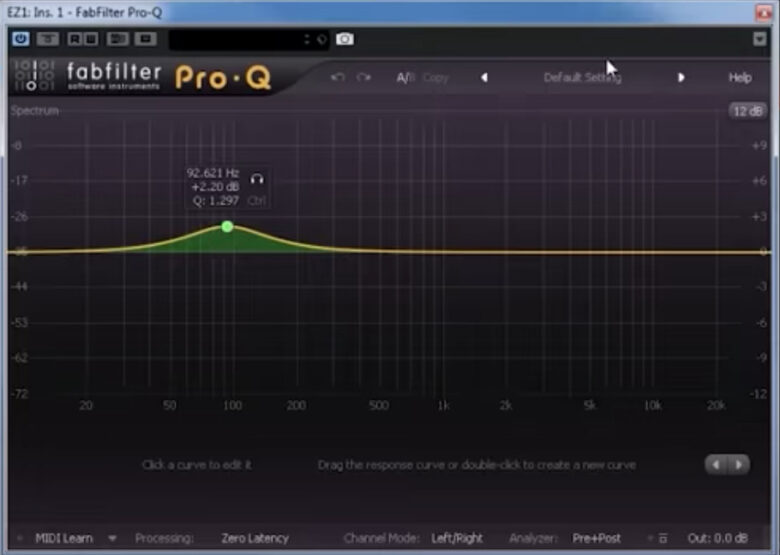Click the Q: 1.297 value
780x555 pixels.
[216, 201]
